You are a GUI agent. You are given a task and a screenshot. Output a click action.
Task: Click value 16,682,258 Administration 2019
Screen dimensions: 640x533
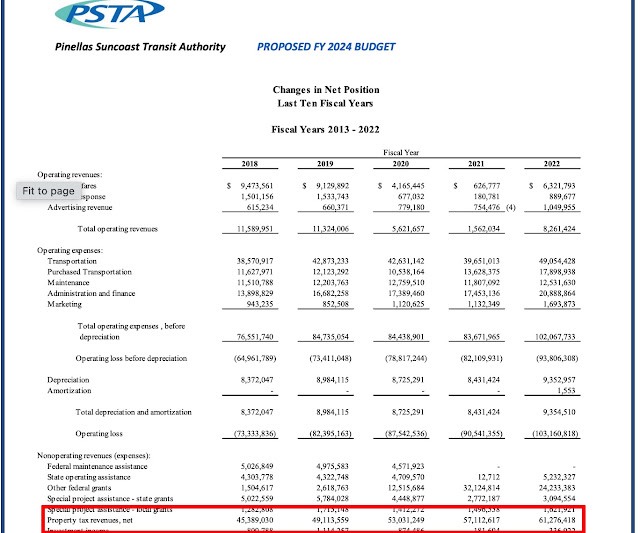pyautogui.click(x=330, y=293)
